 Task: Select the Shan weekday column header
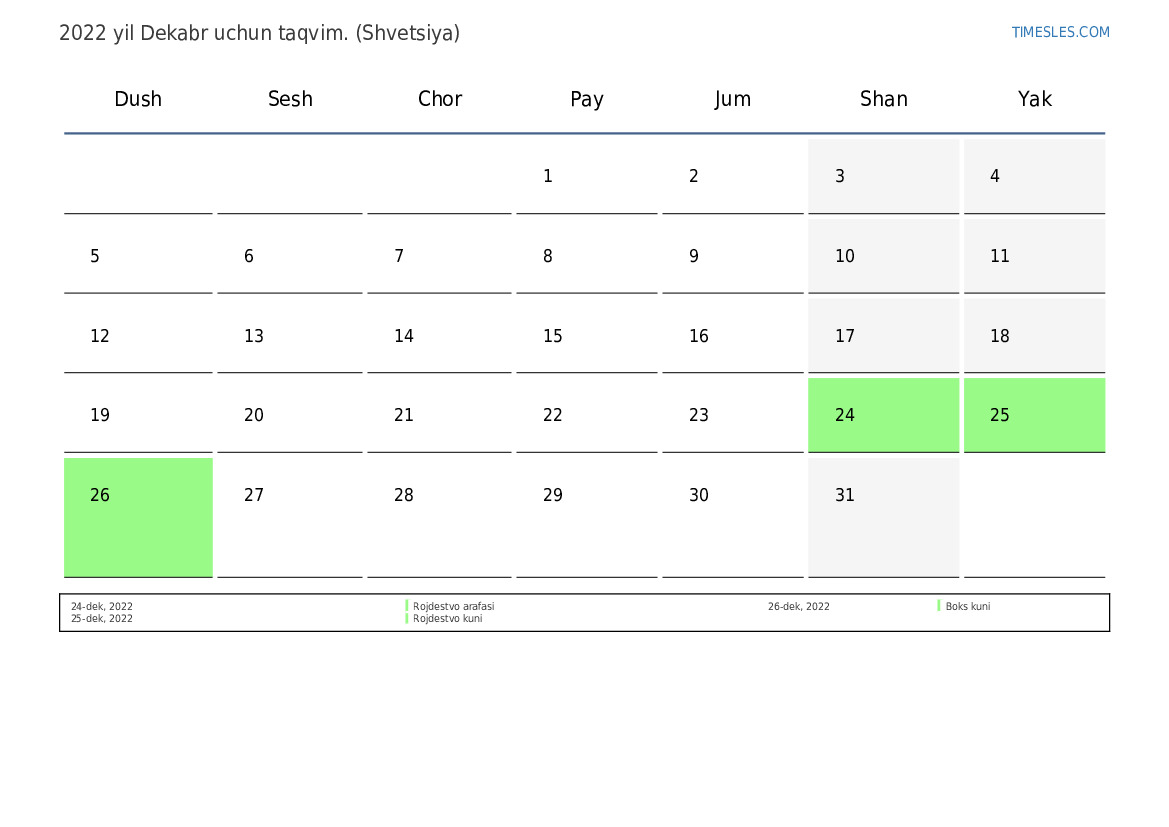click(883, 99)
